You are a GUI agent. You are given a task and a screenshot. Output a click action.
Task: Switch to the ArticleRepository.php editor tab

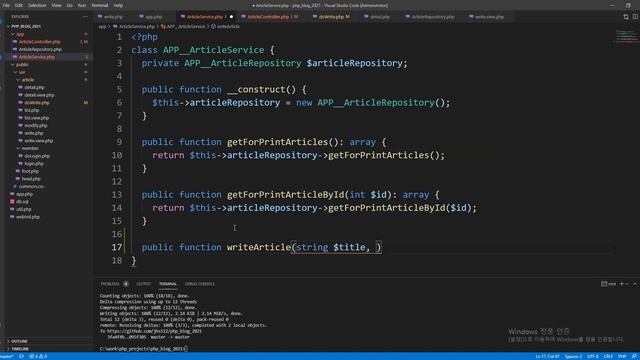[433, 17]
